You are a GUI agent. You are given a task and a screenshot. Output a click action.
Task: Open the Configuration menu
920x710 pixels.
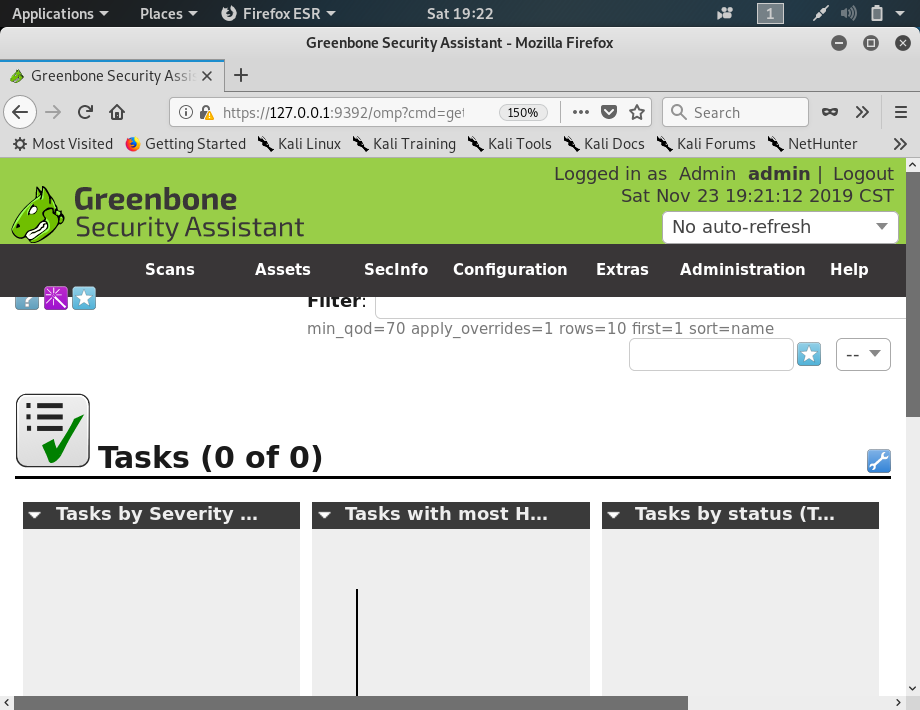[x=510, y=269]
